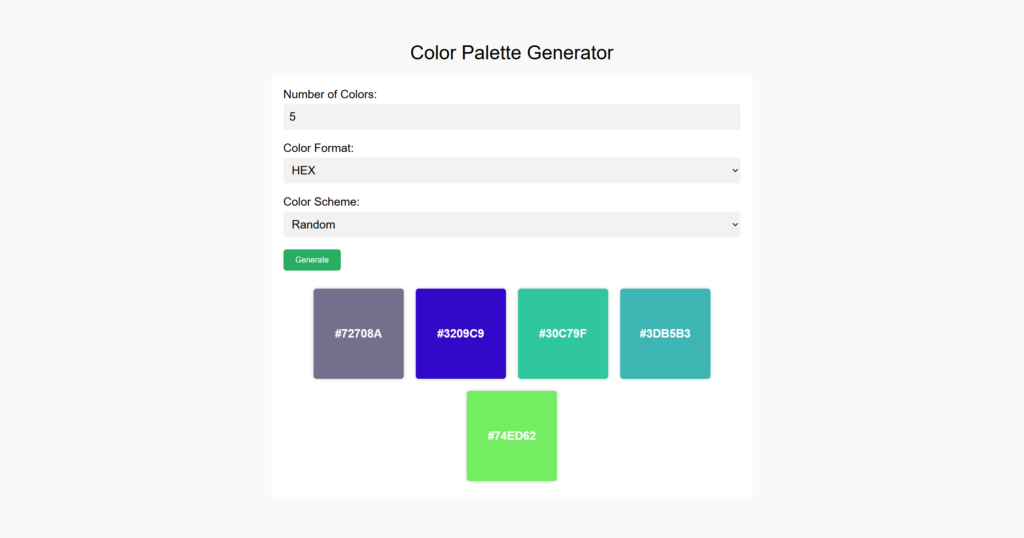Click the #3209C9 hex code text
The image size is (1024, 538).
tap(460, 334)
